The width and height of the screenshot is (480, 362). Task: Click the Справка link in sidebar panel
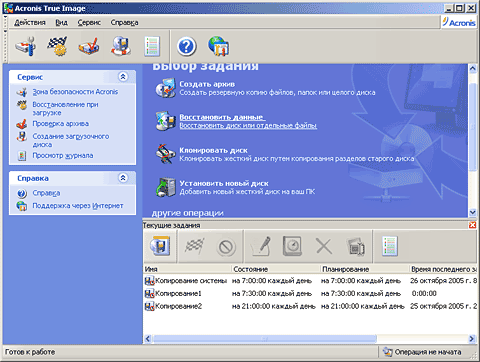pos(46,193)
